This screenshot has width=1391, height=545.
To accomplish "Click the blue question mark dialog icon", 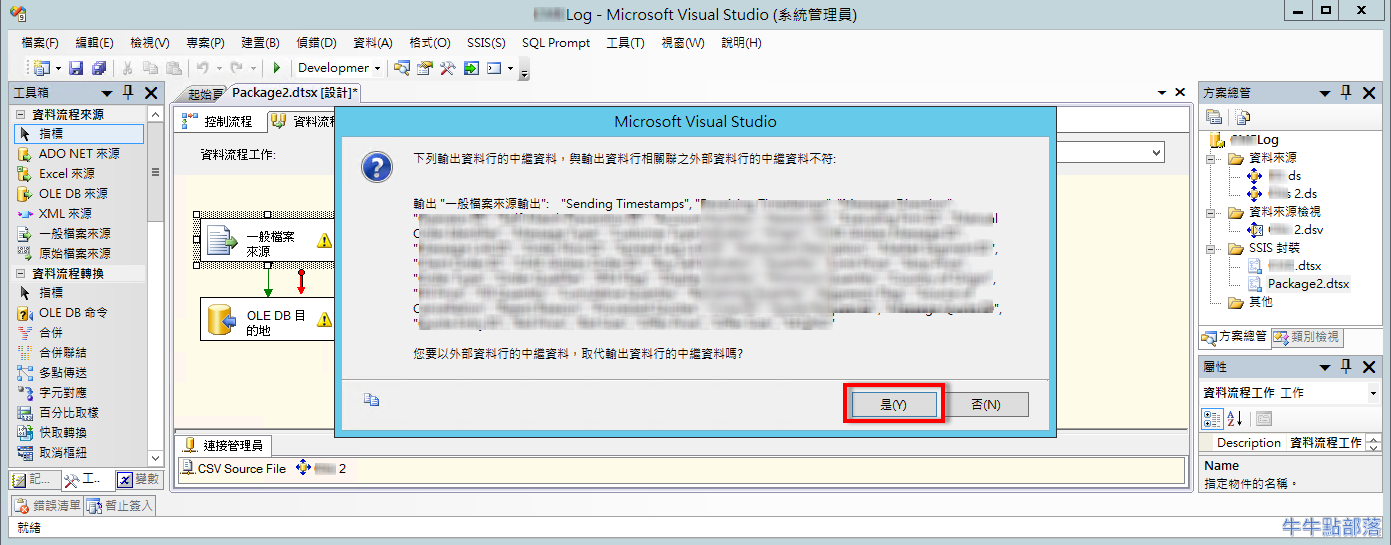I will click(x=375, y=166).
